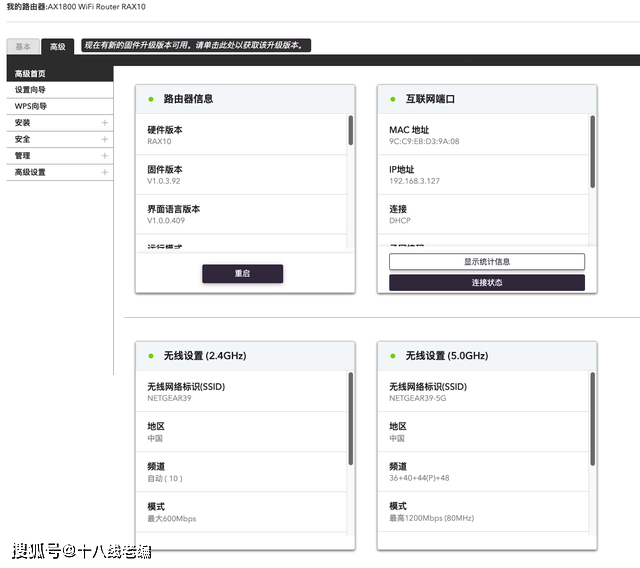Click the 连接状态 button
This screenshot has width=640, height=568.
point(486,283)
